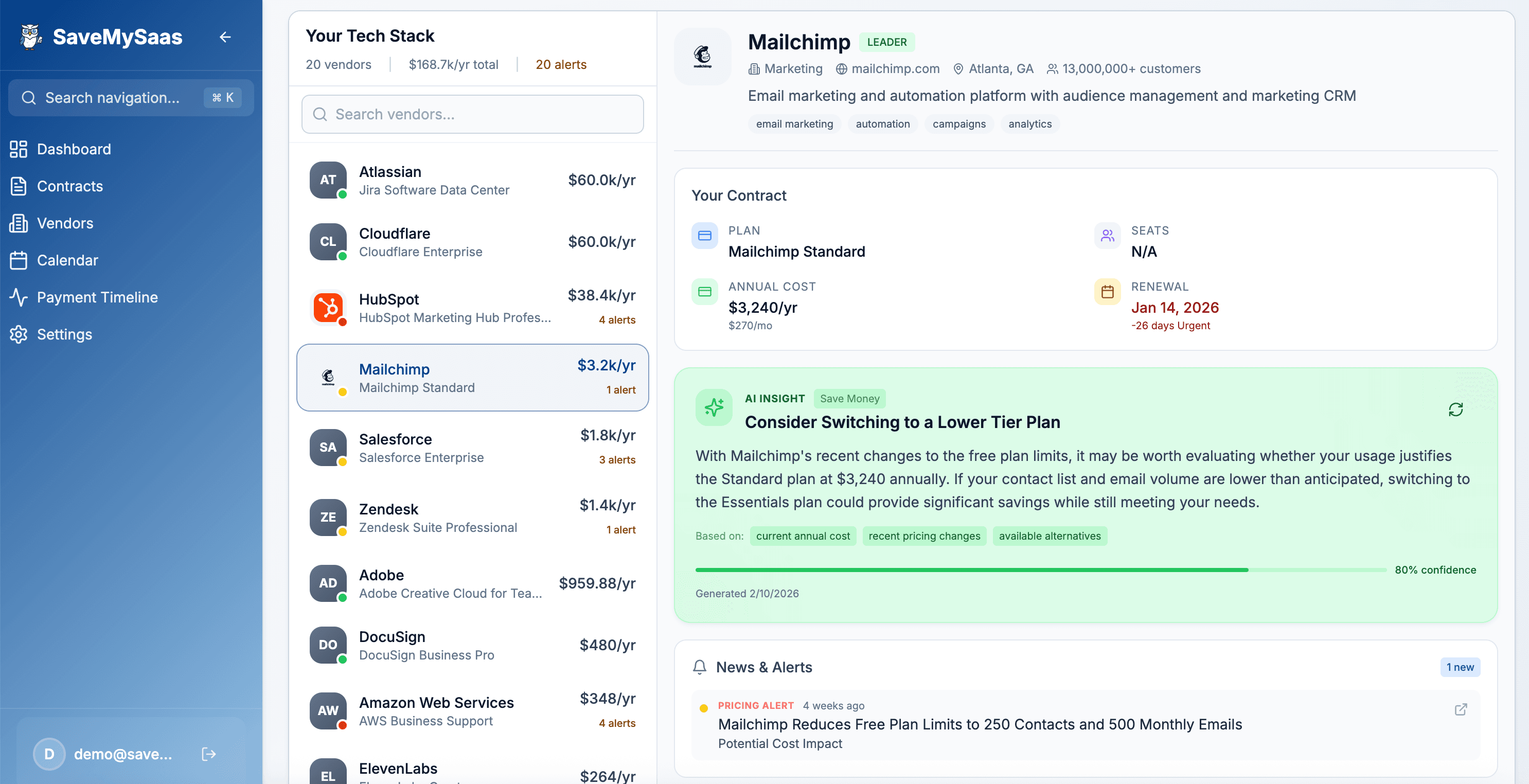
Task: Select the Calendar icon in the sidebar
Action: click(x=19, y=260)
